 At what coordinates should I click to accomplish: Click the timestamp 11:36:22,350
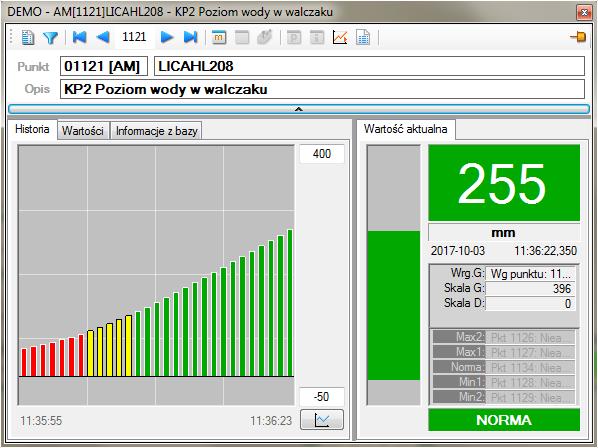click(x=545, y=250)
